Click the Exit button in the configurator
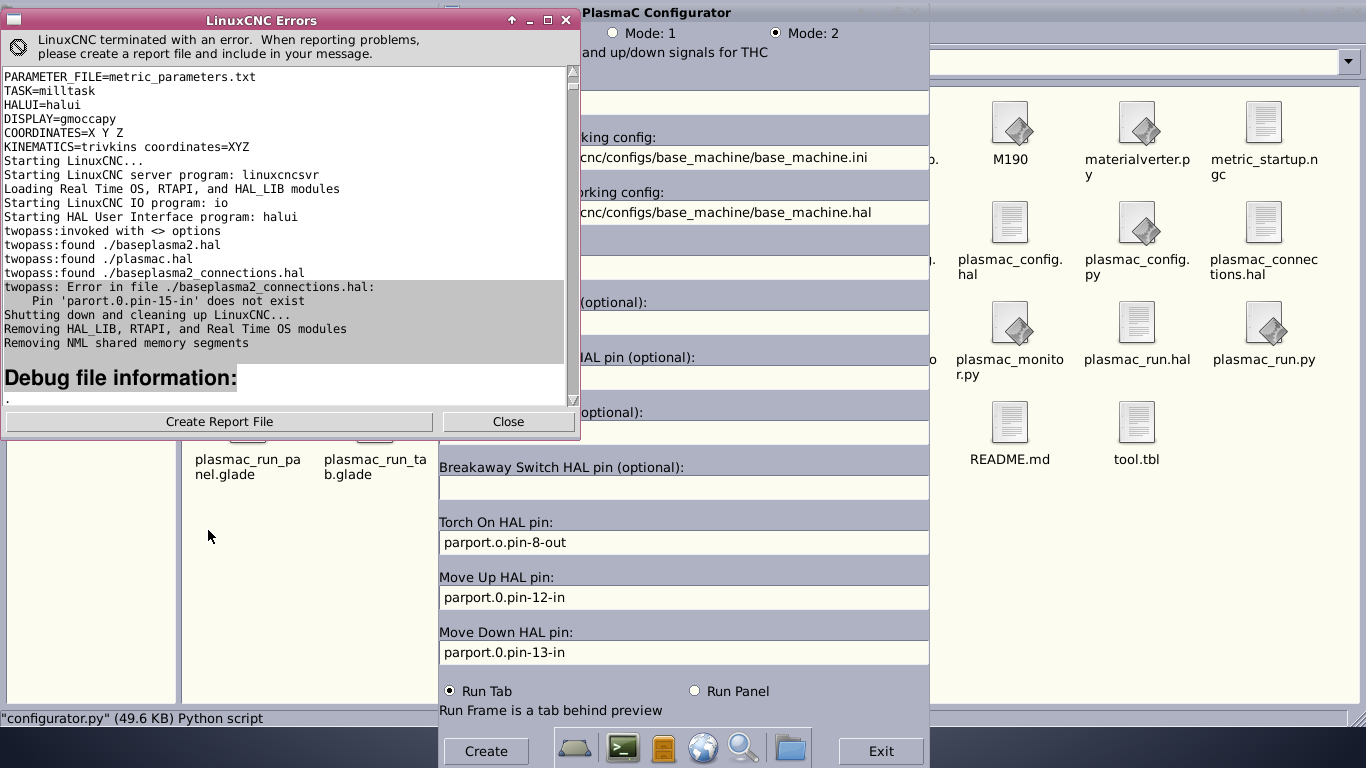 [881, 751]
